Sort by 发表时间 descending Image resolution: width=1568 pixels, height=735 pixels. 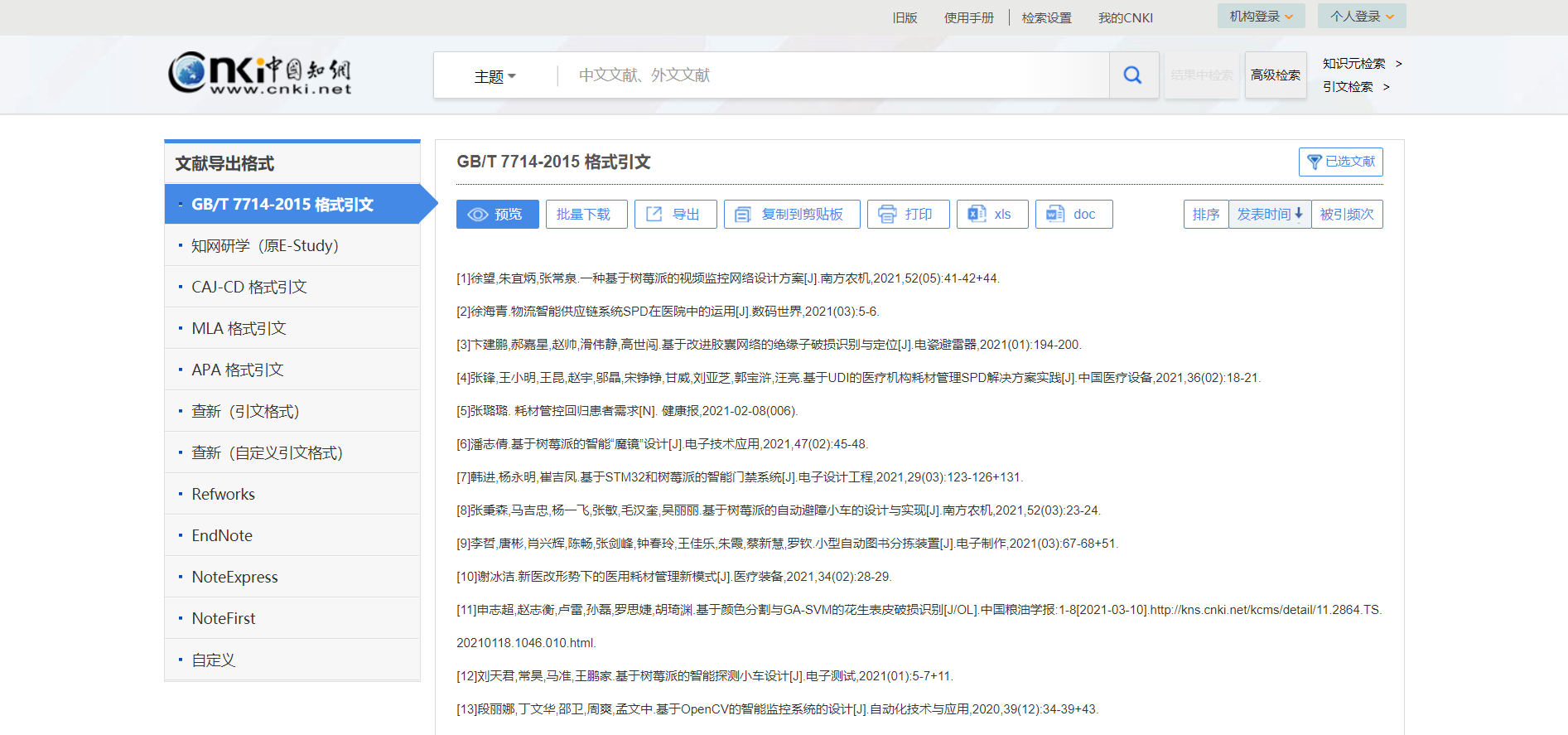tap(1270, 214)
